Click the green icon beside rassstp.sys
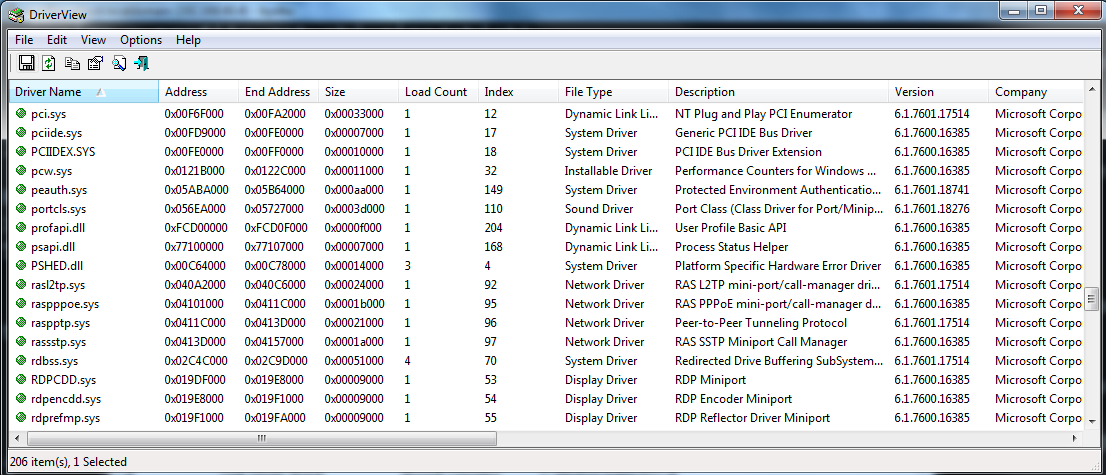Viewport: 1106px width, 475px height. (21, 342)
